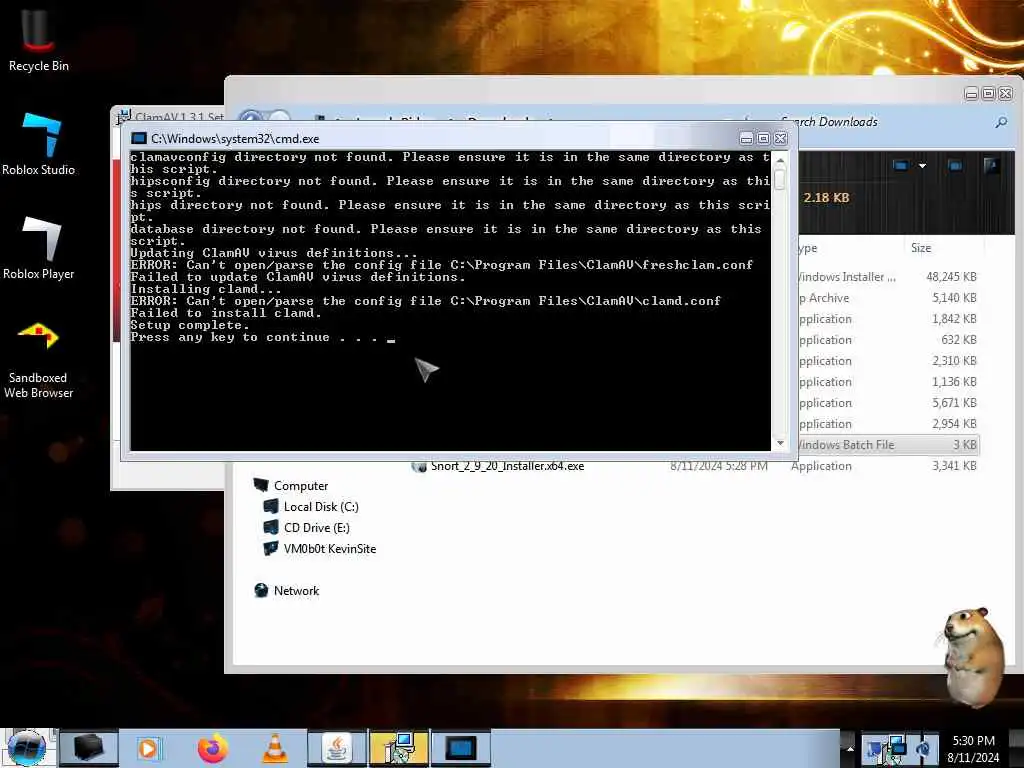Click the Windows Start orb

[x=27, y=748]
